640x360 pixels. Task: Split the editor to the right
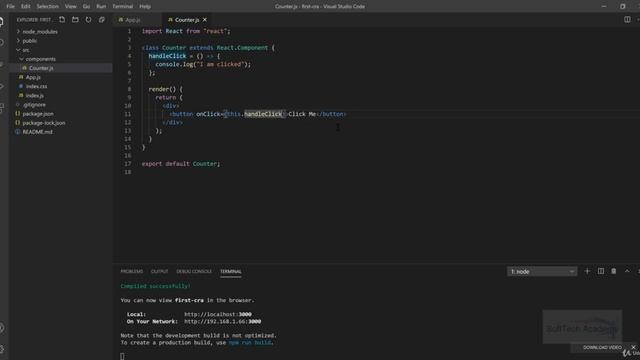coord(627,20)
